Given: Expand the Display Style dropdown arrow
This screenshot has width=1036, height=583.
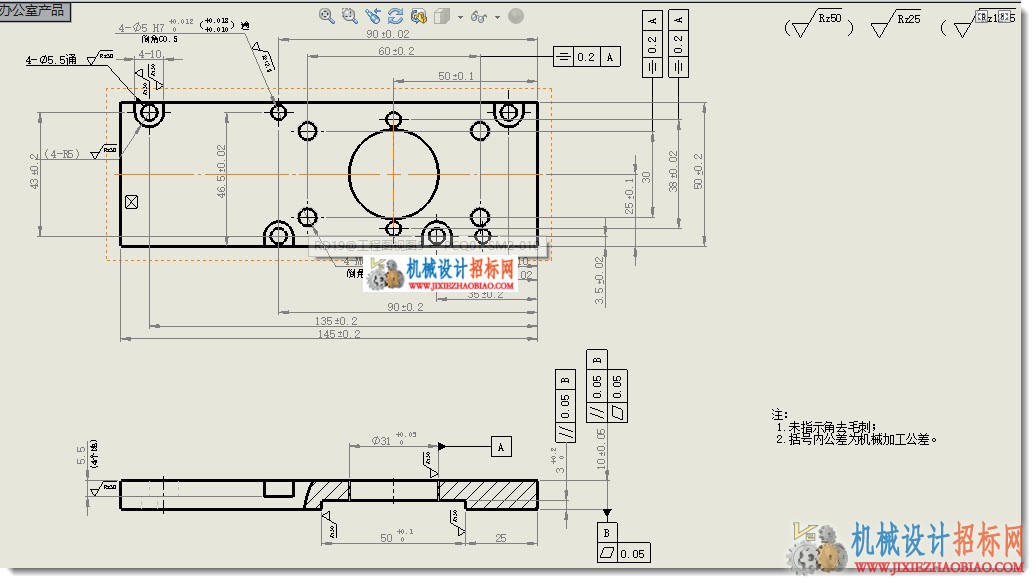Looking at the screenshot, I should (x=460, y=17).
